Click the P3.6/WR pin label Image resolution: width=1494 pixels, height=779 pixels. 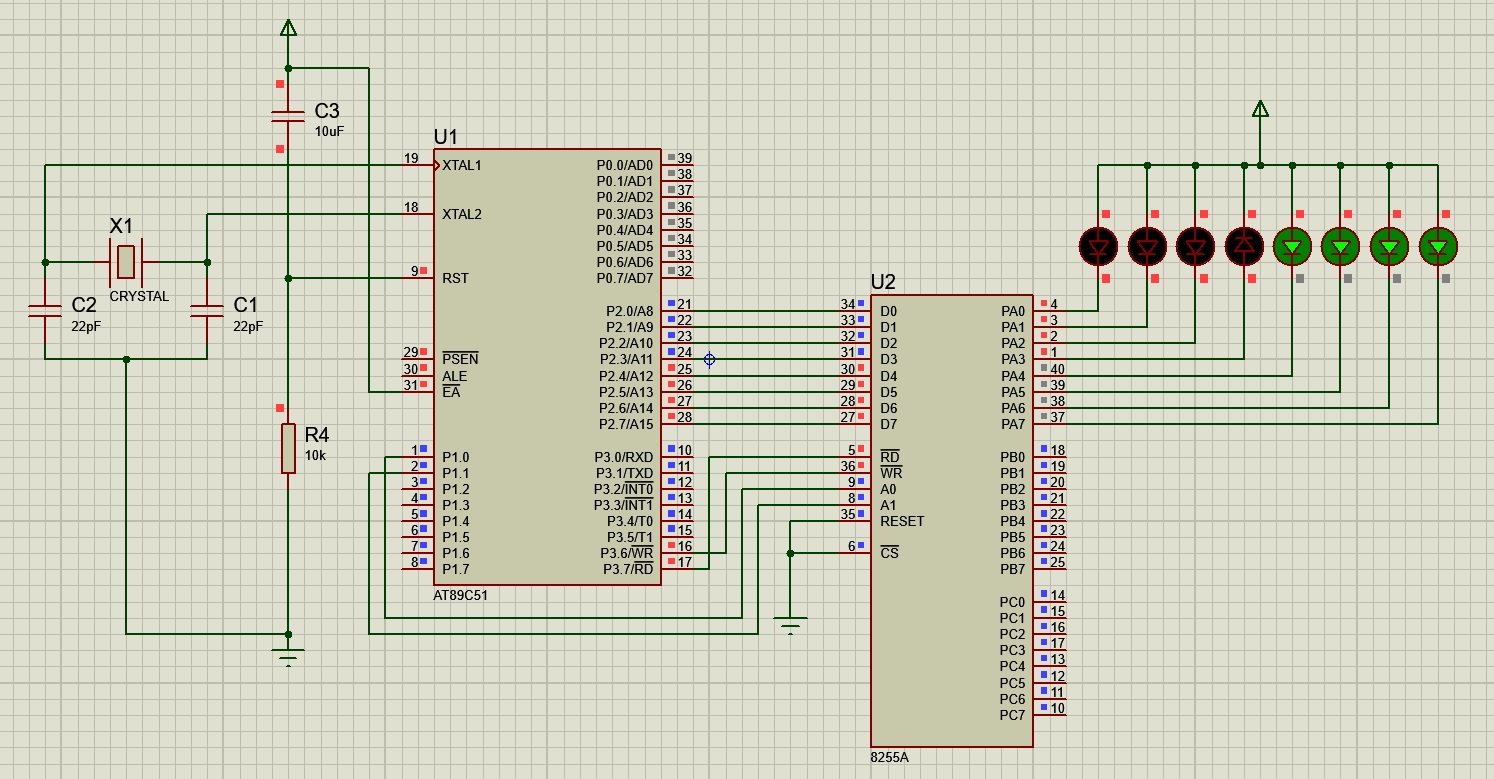point(626,553)
